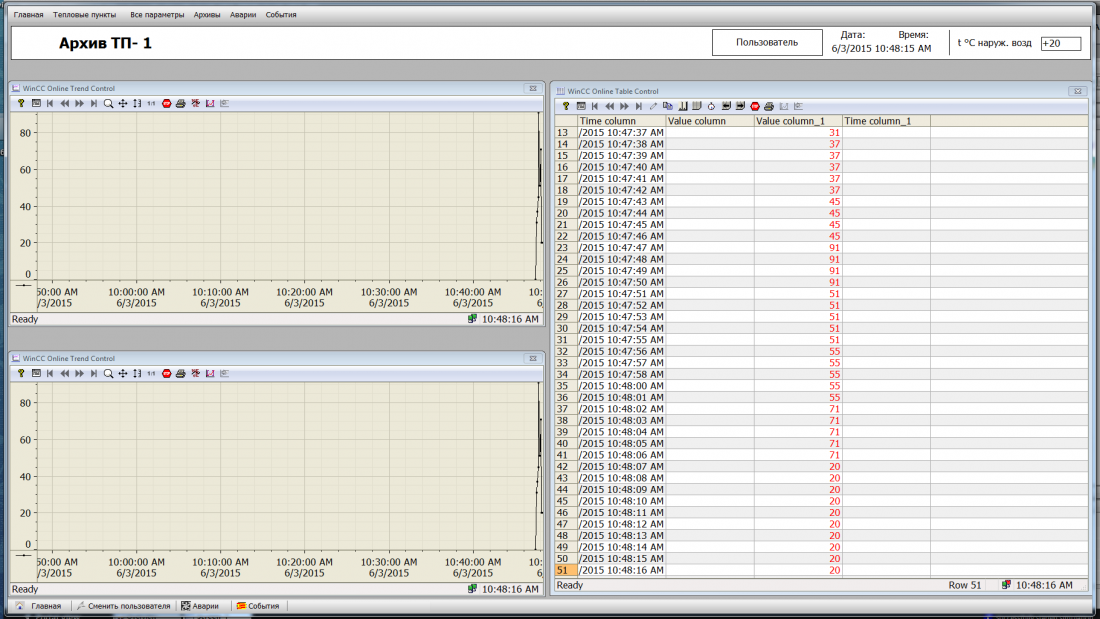Open the Архивы menu
The image size is (1100, 619).
pyautogui.click(x=207, y=15)
